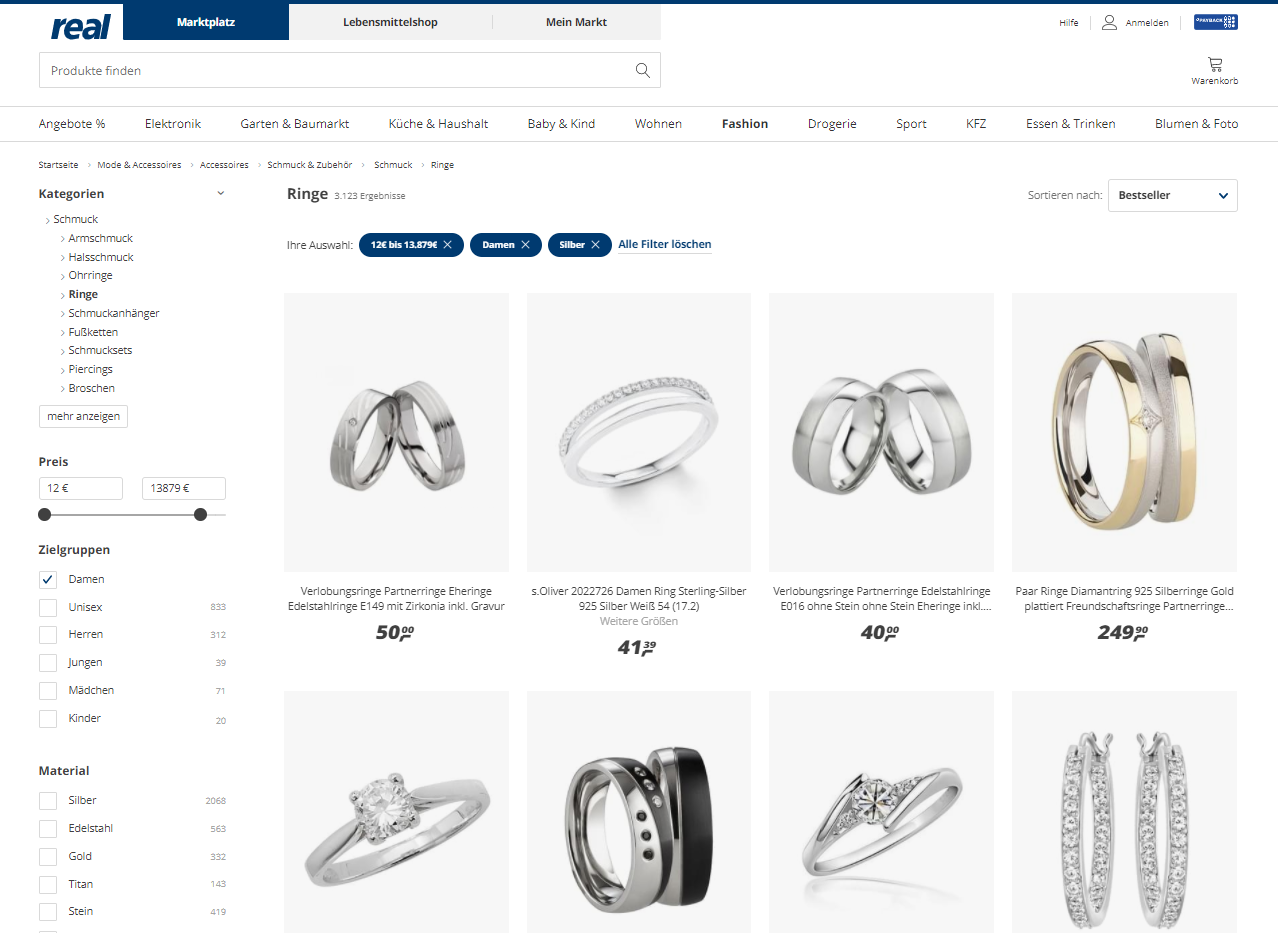
Task: Check the Gold material checkbox
Action: click(x=48, y=856)
